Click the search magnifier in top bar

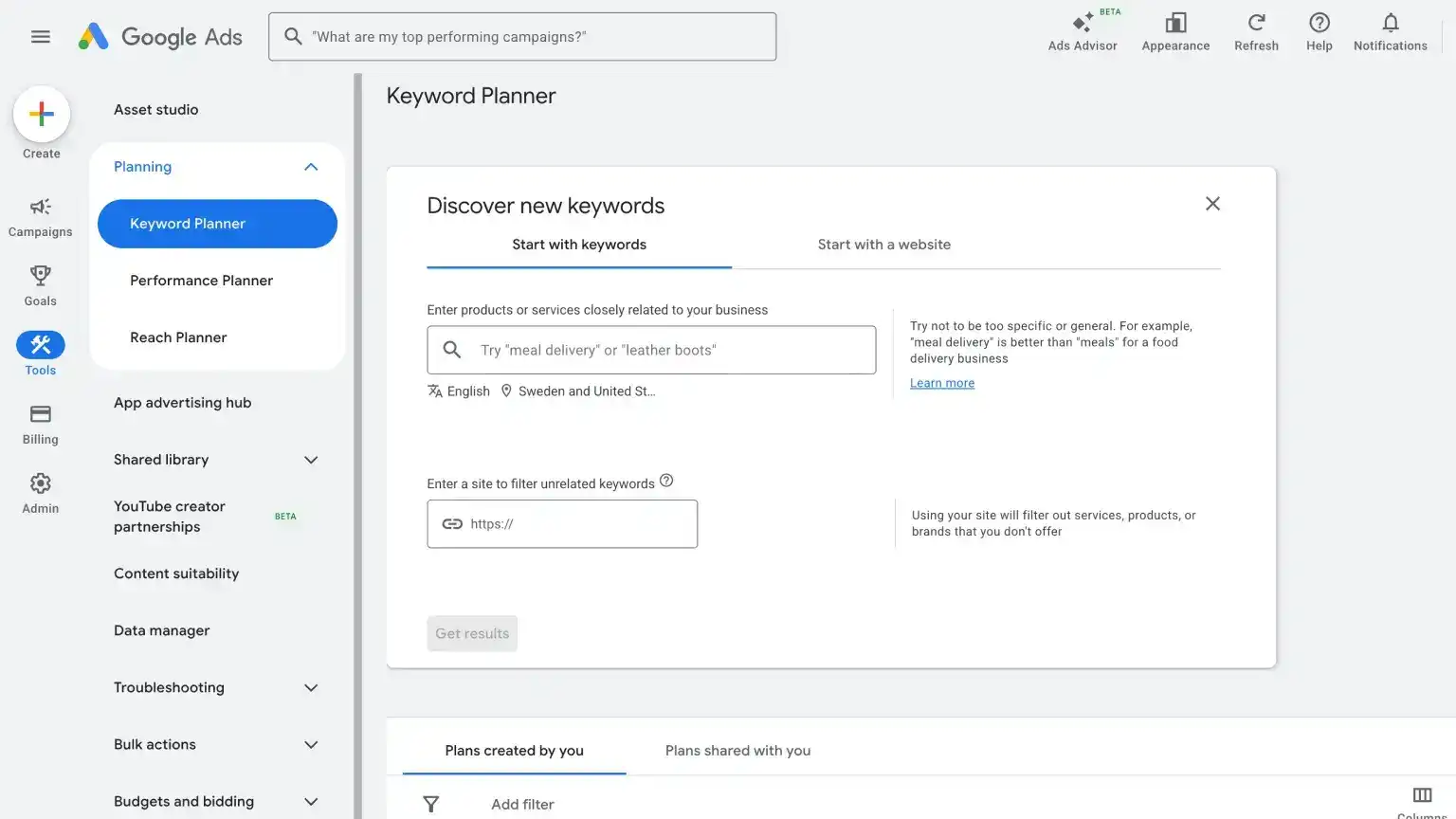click(293, 36)
